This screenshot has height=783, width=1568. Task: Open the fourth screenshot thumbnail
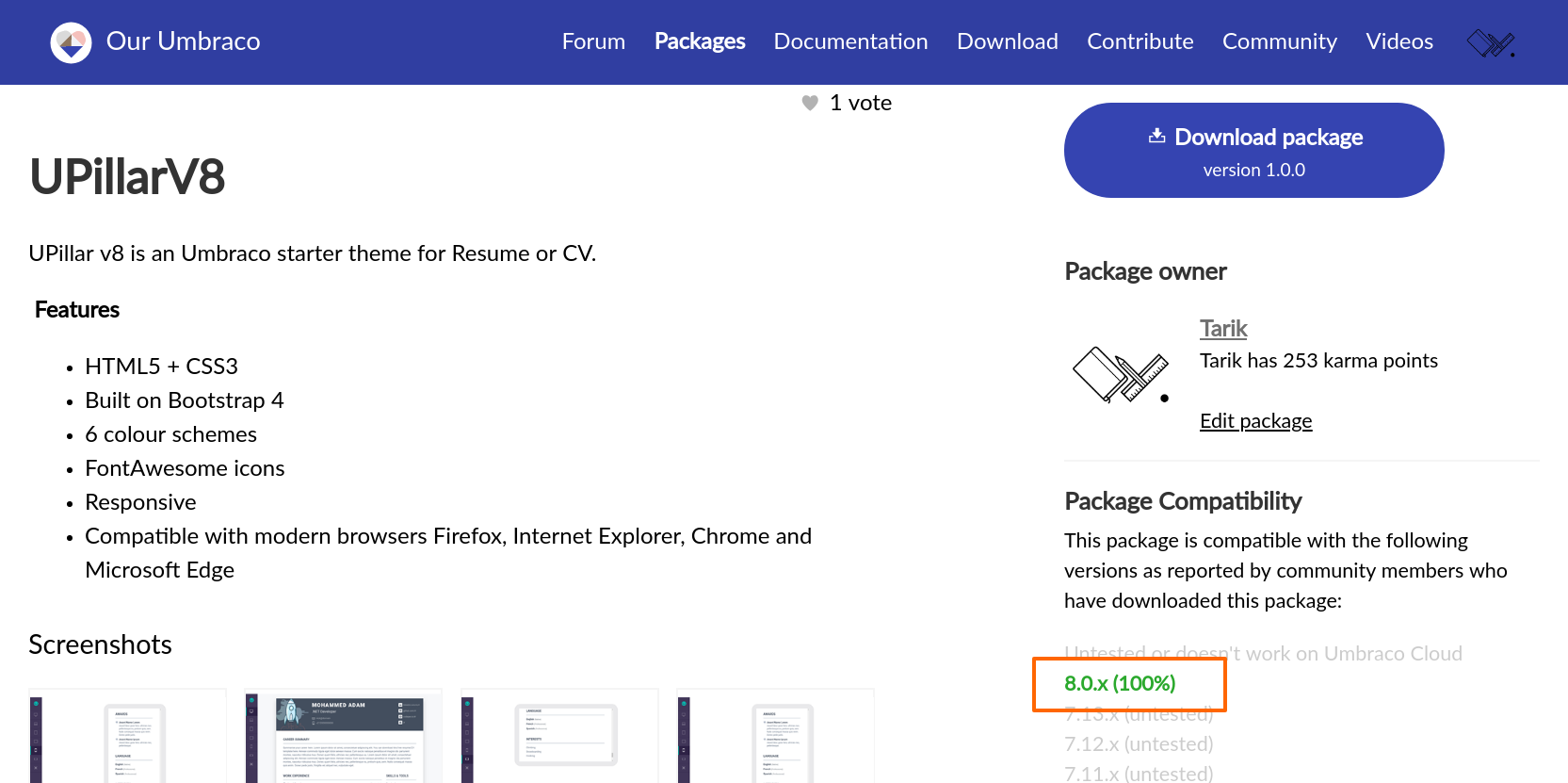point(775,736)
